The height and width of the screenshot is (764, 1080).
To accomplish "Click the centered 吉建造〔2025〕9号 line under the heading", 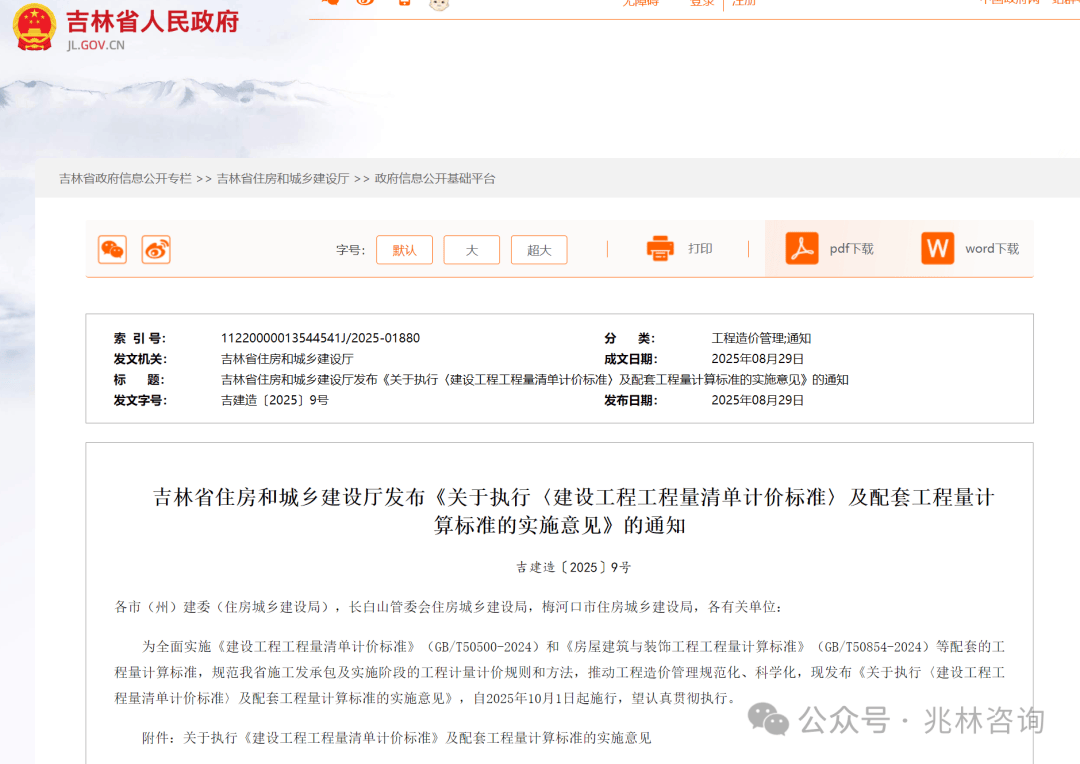I will (x=574, y=568).
